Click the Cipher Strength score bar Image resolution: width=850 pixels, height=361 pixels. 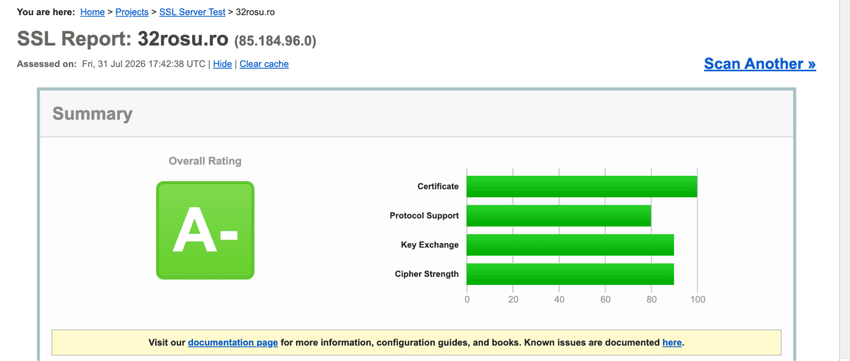tap(570, 274)
